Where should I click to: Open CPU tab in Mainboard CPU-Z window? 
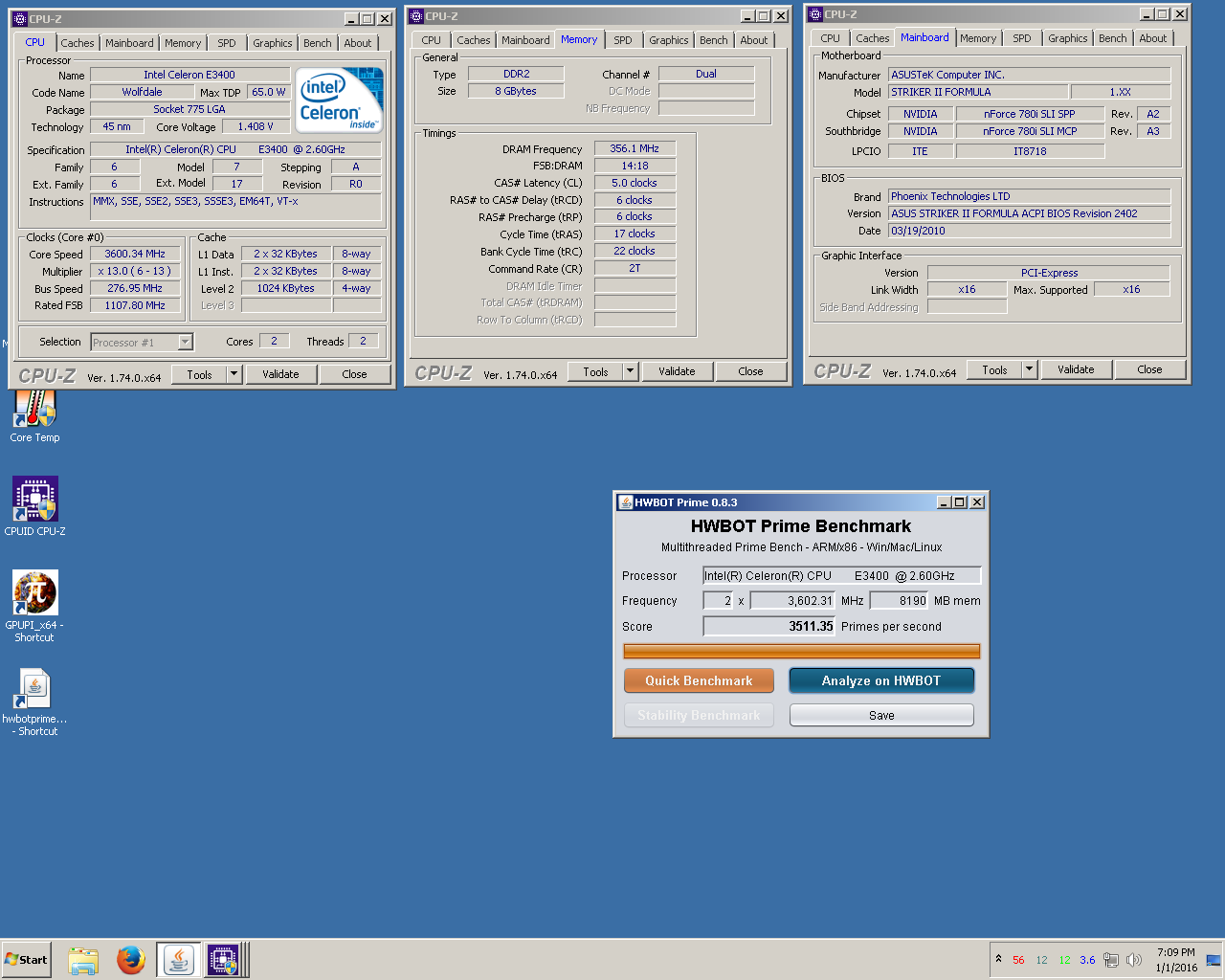831,38
